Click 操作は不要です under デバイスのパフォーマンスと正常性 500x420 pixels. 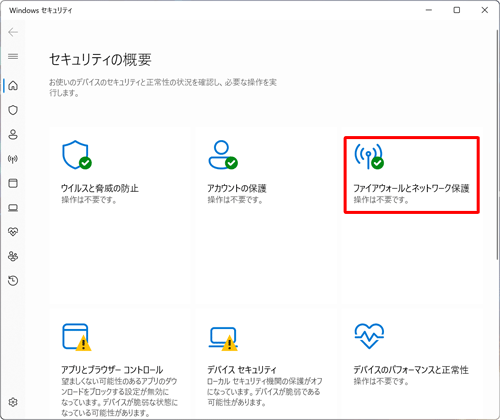381,381
